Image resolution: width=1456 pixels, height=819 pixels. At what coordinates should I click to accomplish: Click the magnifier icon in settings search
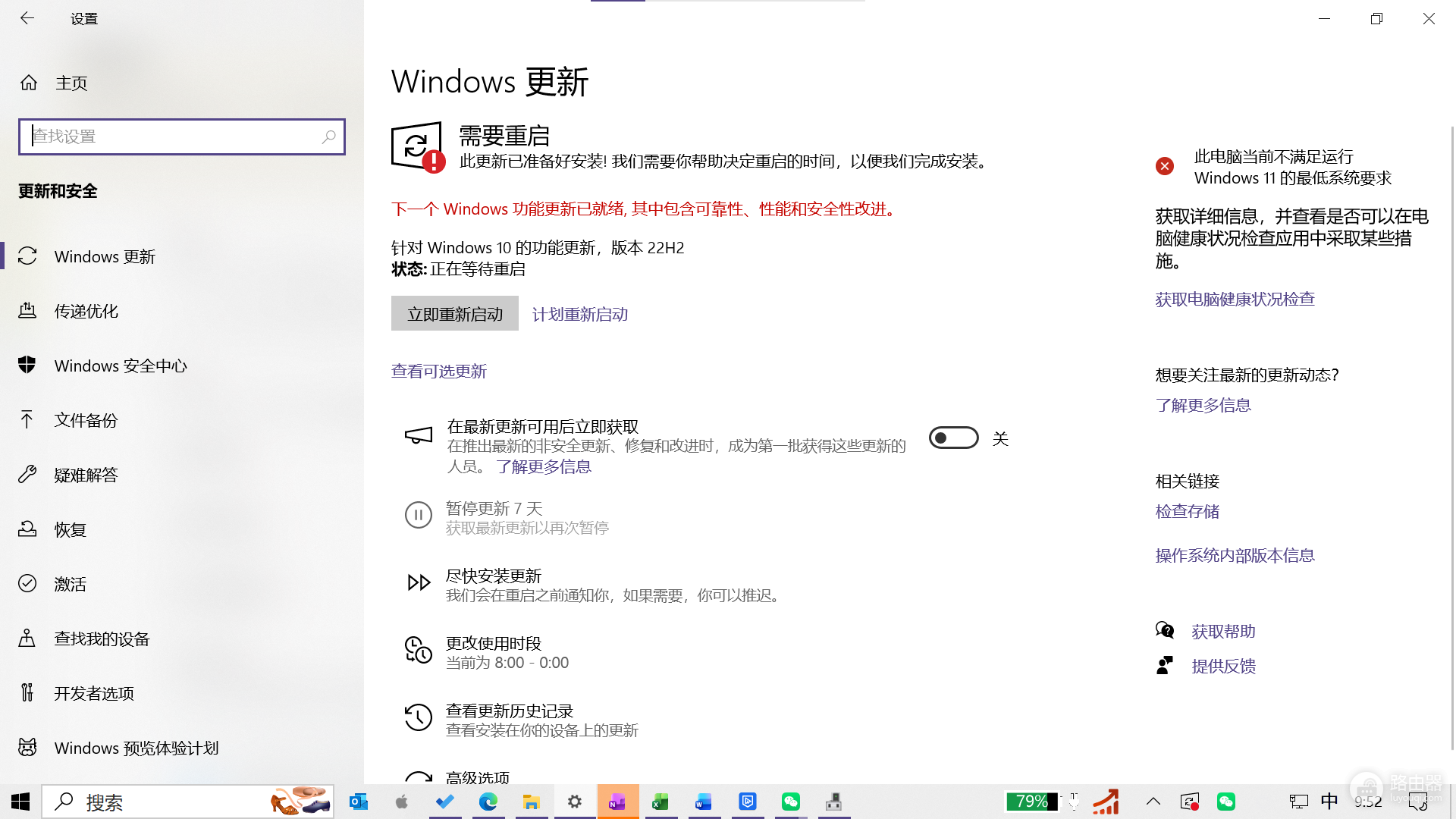pos(328,136)
